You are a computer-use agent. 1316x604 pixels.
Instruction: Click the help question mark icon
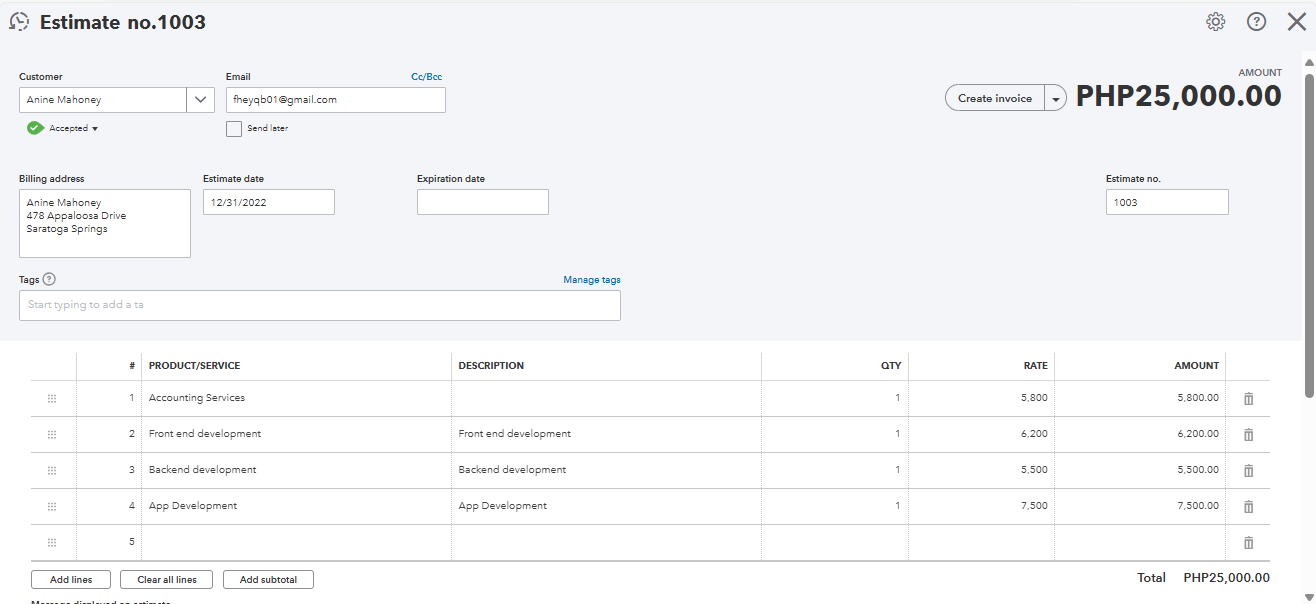[x=1256, y=22]
